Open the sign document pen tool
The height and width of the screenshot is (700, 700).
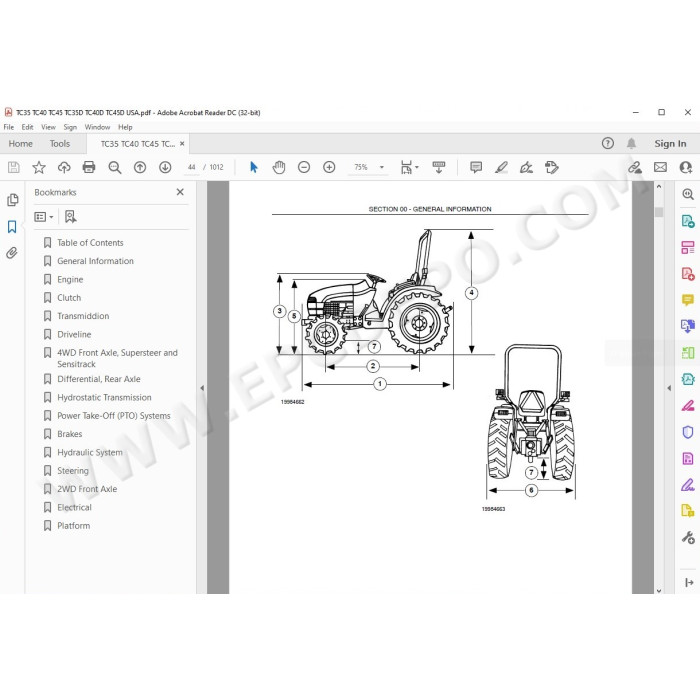tap(526, 167)
